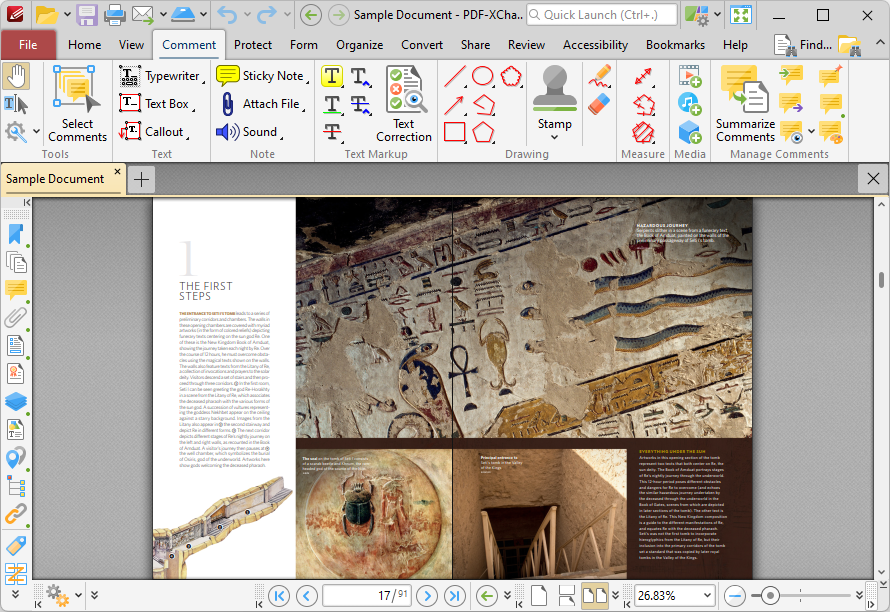Image resolution: width=890 pixels, height=612 pixels.
Task: Toggle single page layout
Action: pos(539,596)
